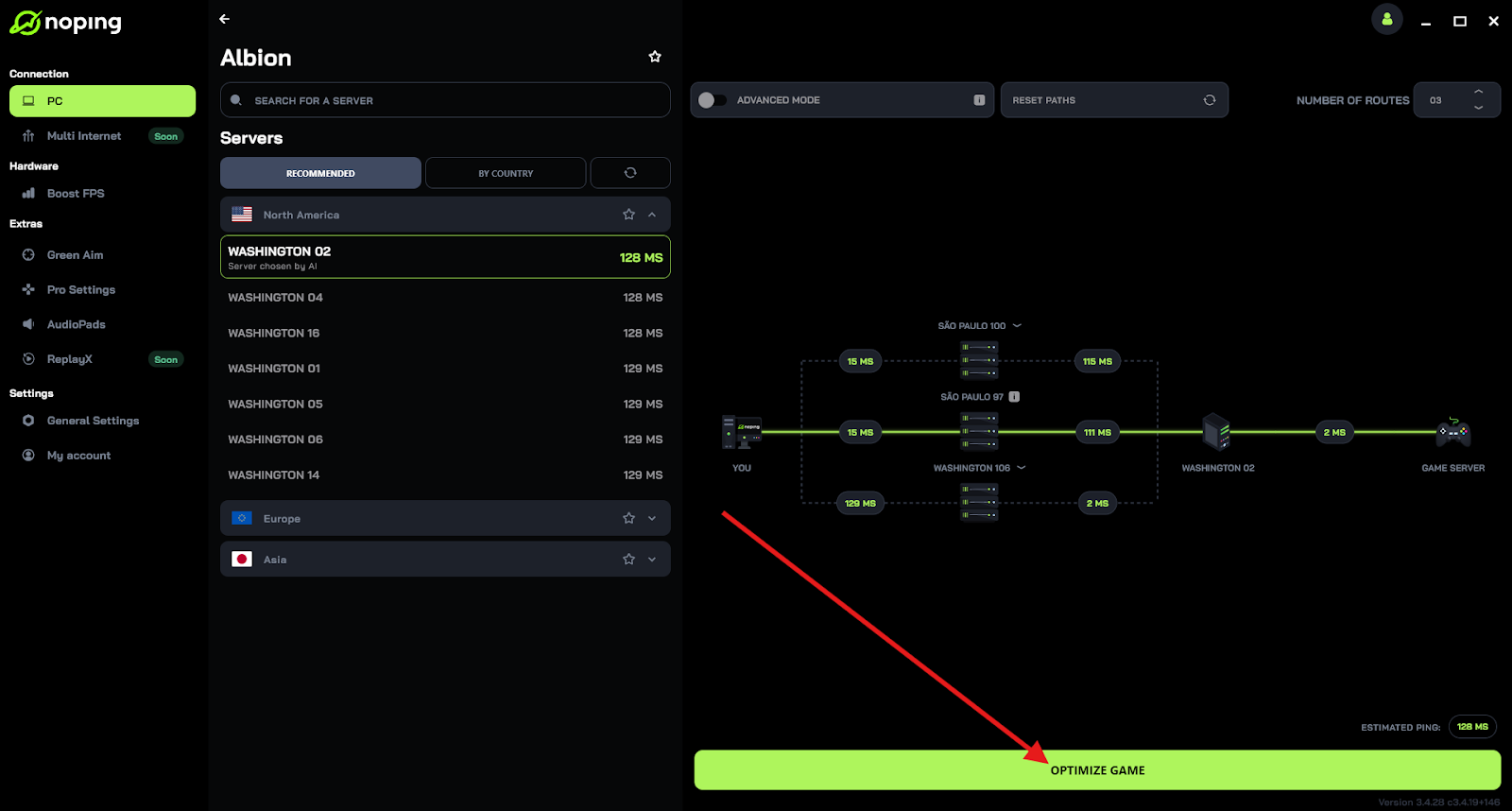Click the 111 MS route latency badge

1097,432
